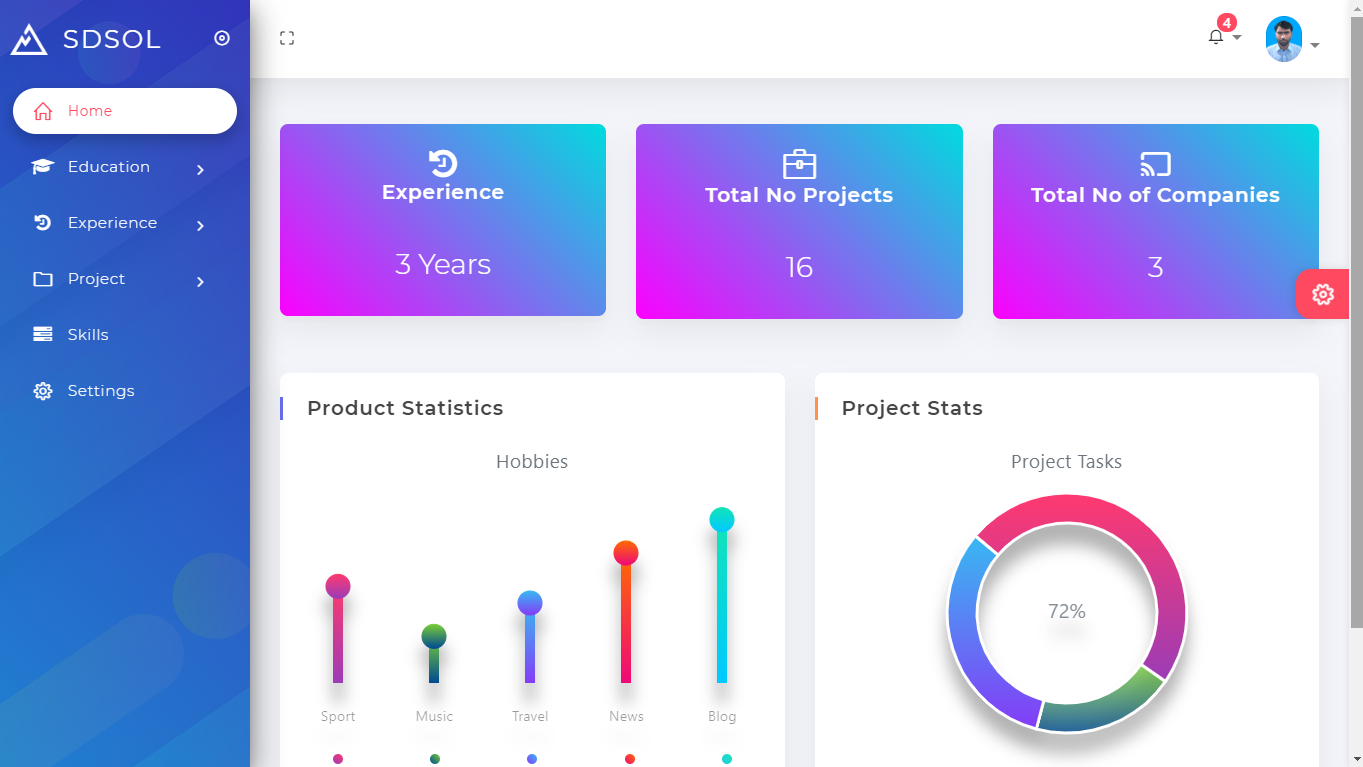
Task: Click the News axis label
Action: point(626,716)
